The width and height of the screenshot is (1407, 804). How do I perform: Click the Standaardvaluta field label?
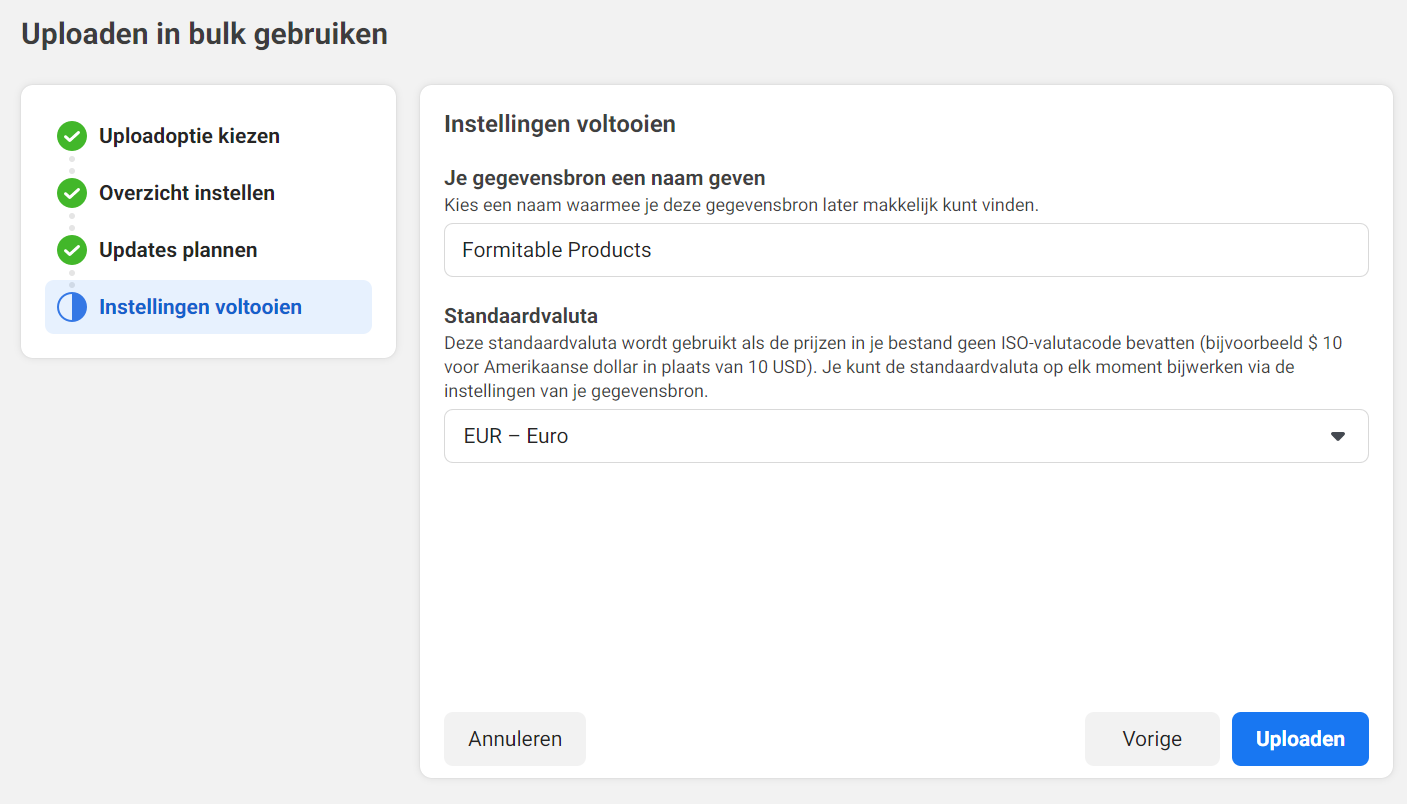click(x=521, y=316)
